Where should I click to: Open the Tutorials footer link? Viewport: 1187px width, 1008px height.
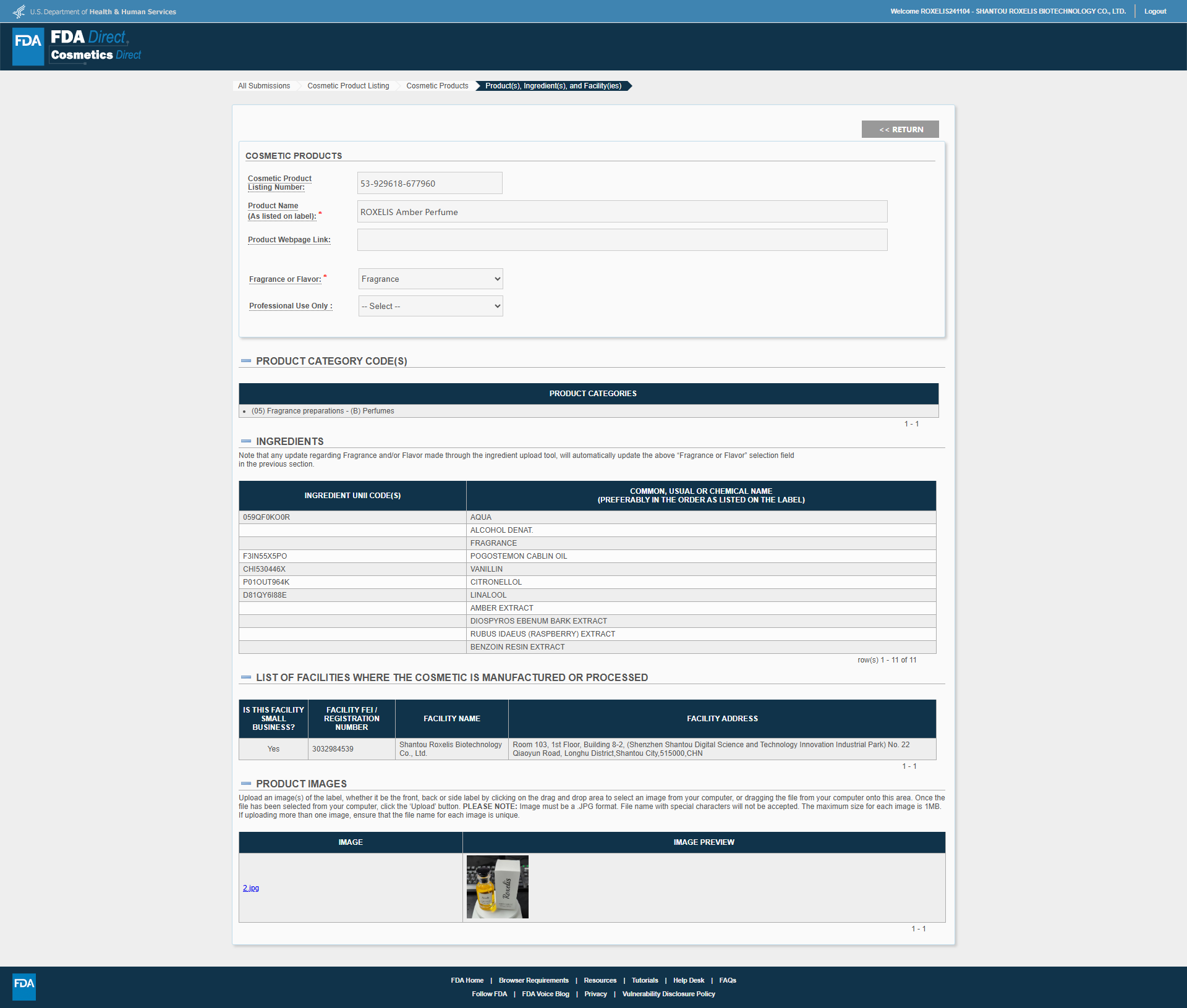[645, 980]
